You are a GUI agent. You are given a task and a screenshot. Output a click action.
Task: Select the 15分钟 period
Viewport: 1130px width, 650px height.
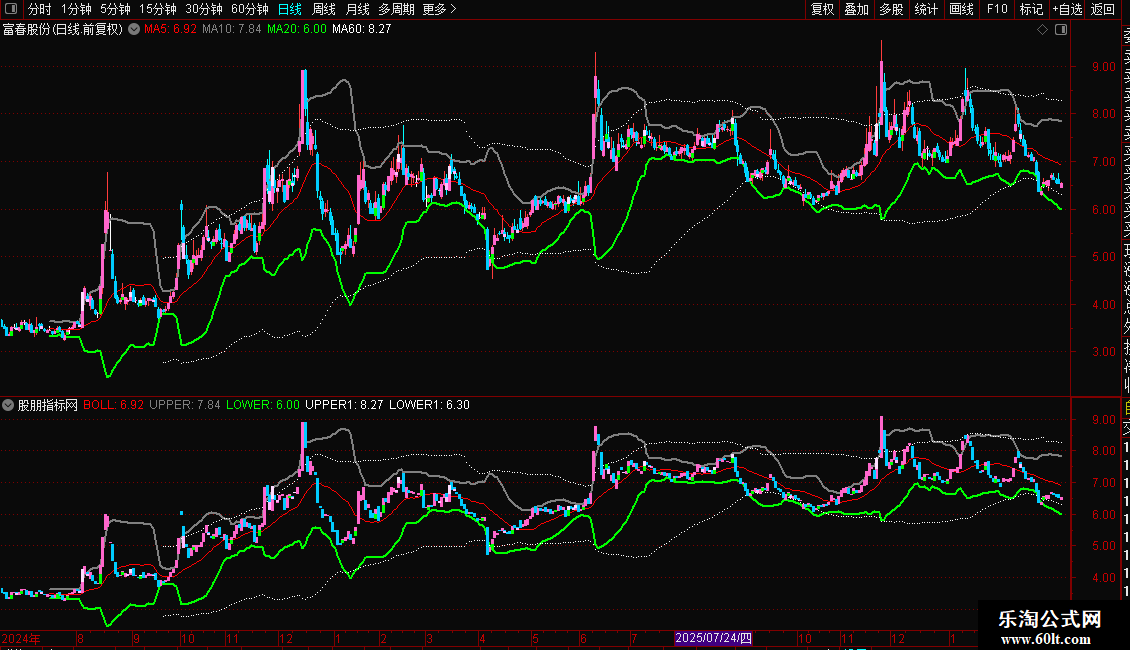(x=158, y=9)
